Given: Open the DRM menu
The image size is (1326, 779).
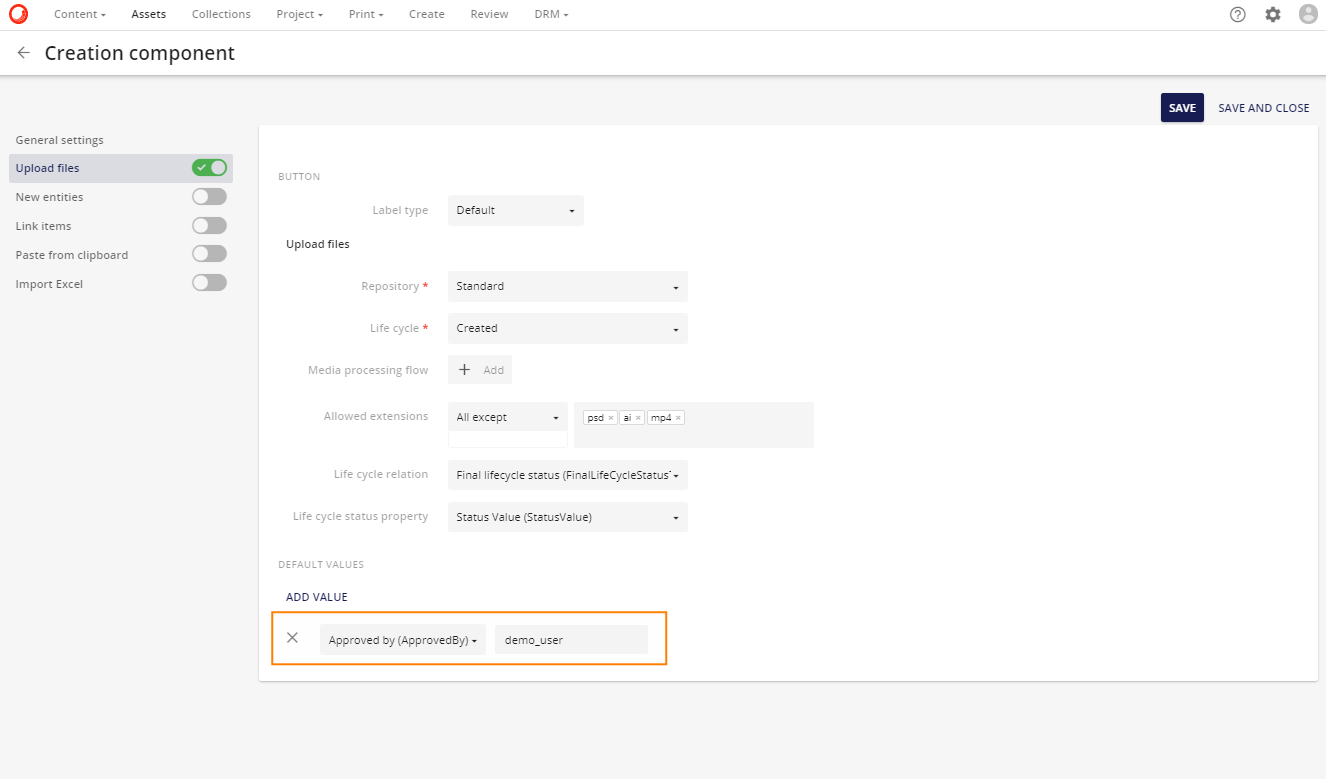Looking at the screenshot, I should click(551, 14).
